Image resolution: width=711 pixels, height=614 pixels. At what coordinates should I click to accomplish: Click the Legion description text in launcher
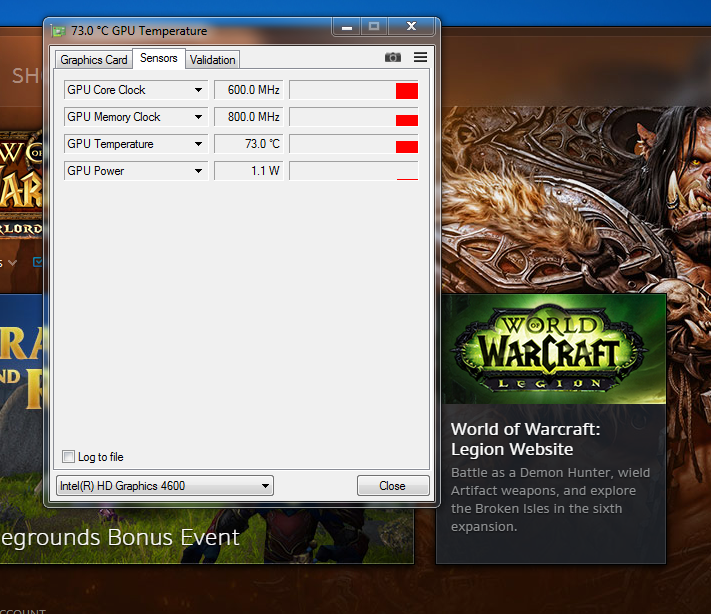[550, 499]
